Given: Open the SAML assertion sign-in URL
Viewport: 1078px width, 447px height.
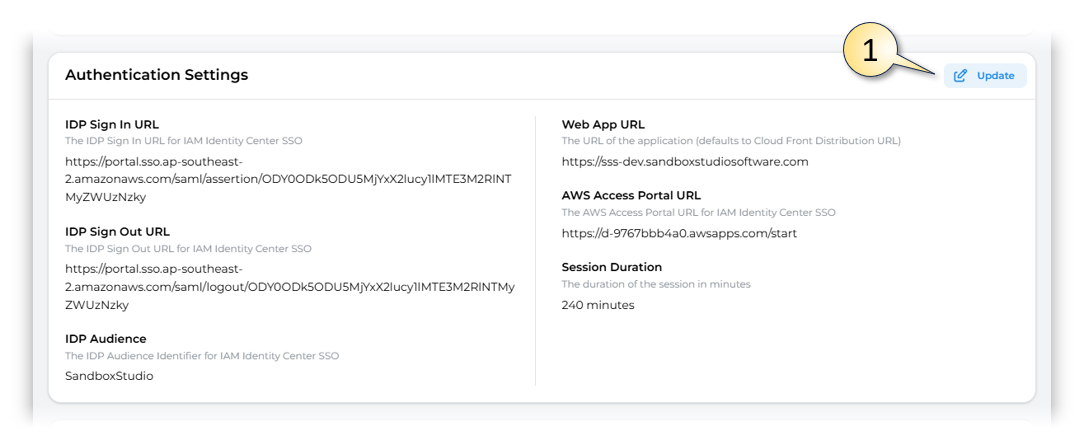Looking at the screenshot, I should pos(288,179).
